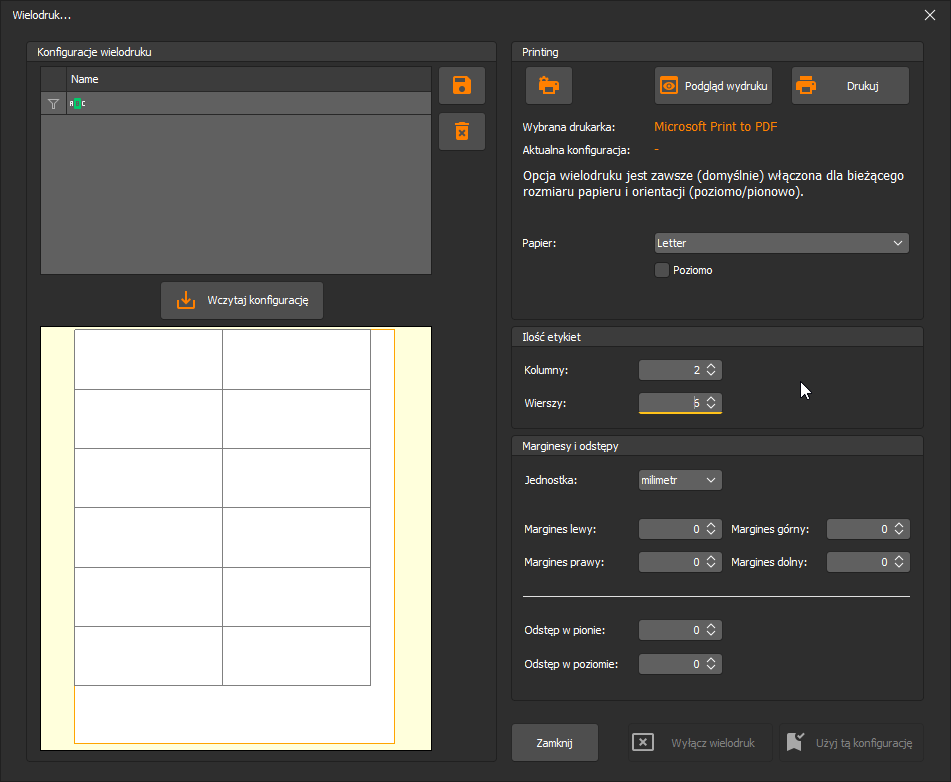Decrease Margines prawy with down arrow
Viewport: 951px width, 782px height.
[x=711, y=566]
